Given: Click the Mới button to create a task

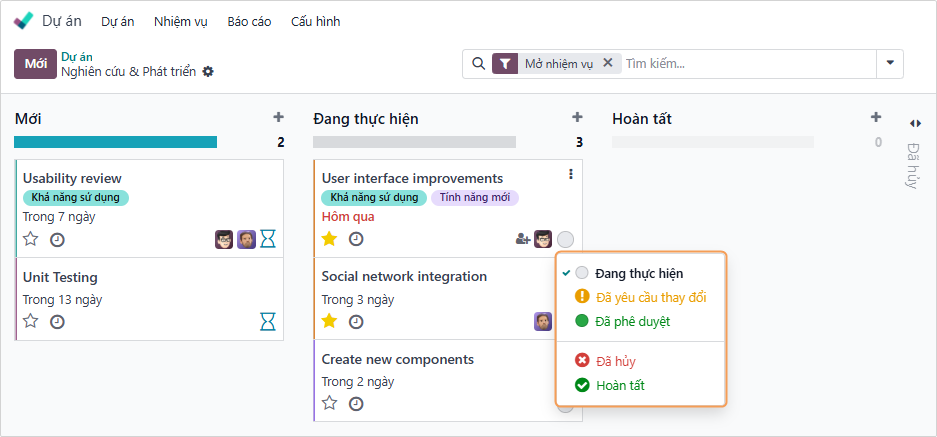Looking at the screenshot, I should pyautogui.click(x=35, y=64).
